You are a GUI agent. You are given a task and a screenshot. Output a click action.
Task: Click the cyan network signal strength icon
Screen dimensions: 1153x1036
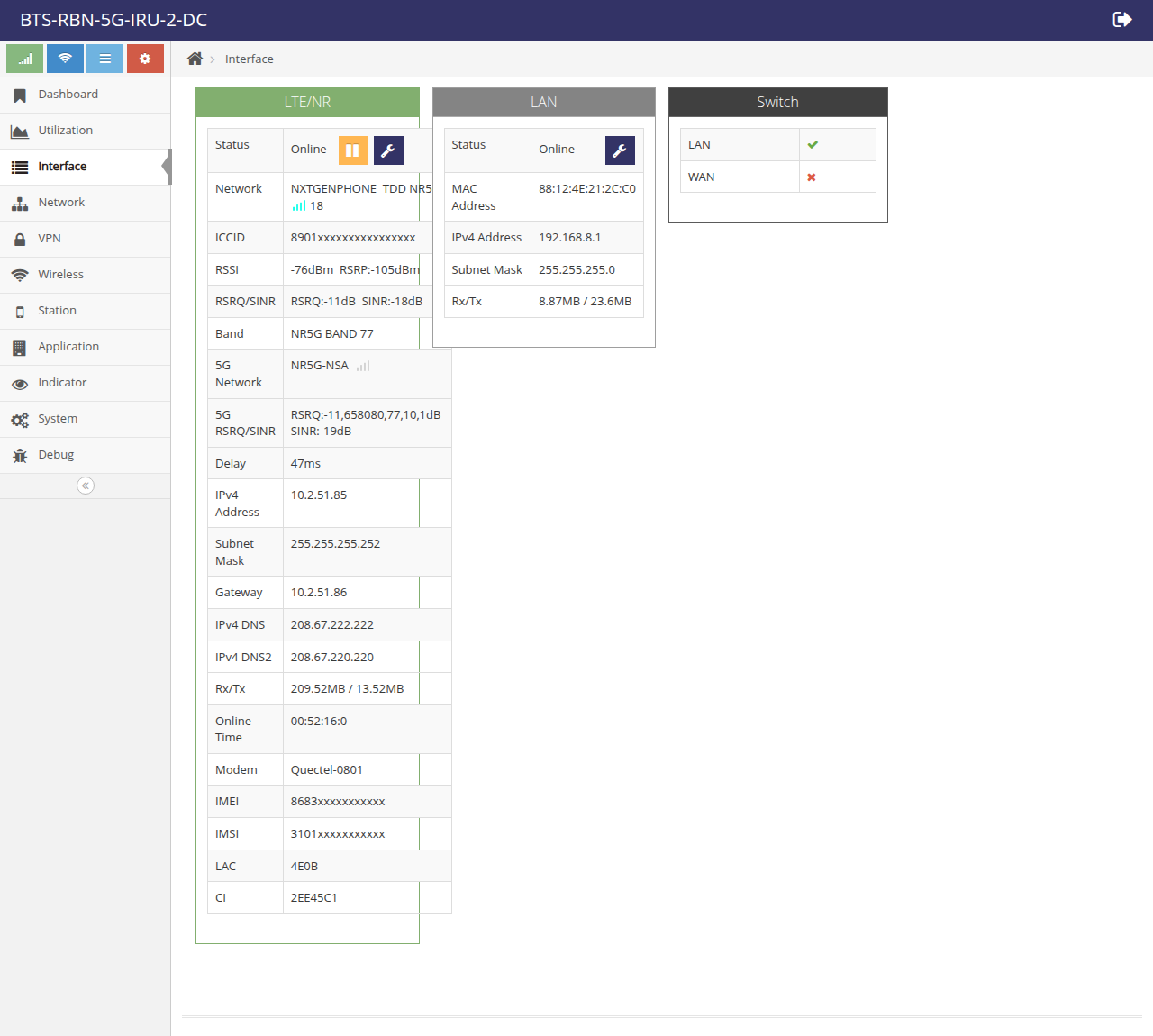coord(299,206)
